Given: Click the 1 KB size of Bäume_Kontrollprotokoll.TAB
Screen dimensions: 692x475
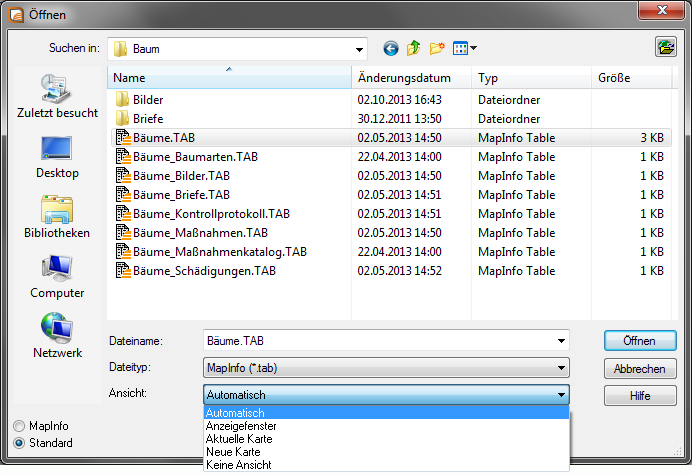Looking at the screenshot, I should tap(652, 214).
